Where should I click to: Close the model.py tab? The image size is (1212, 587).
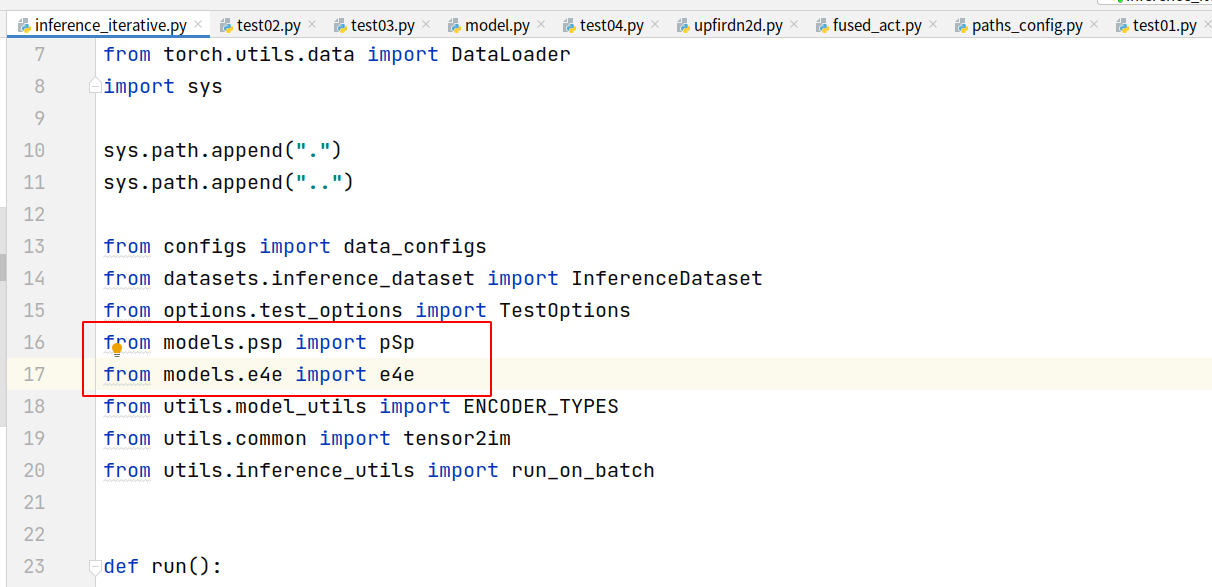[540, 25]
